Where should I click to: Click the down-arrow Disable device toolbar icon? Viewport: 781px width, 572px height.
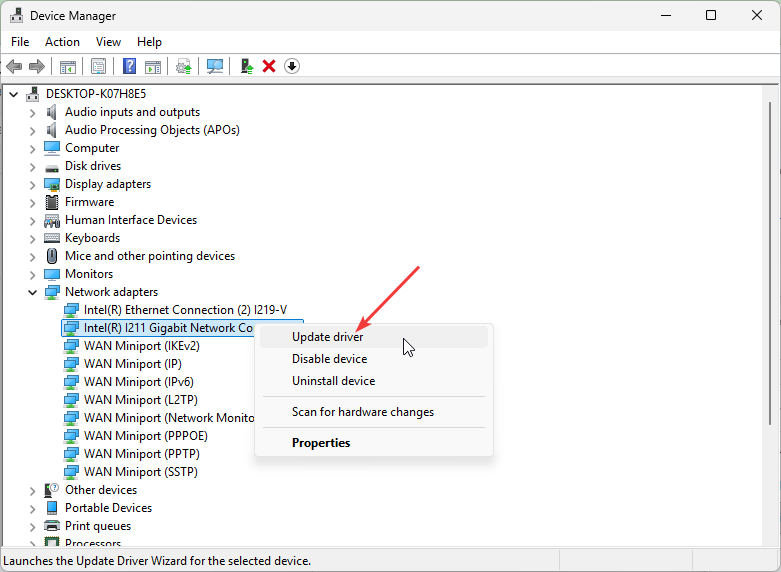pyautogui.click(x=292, y=66)
